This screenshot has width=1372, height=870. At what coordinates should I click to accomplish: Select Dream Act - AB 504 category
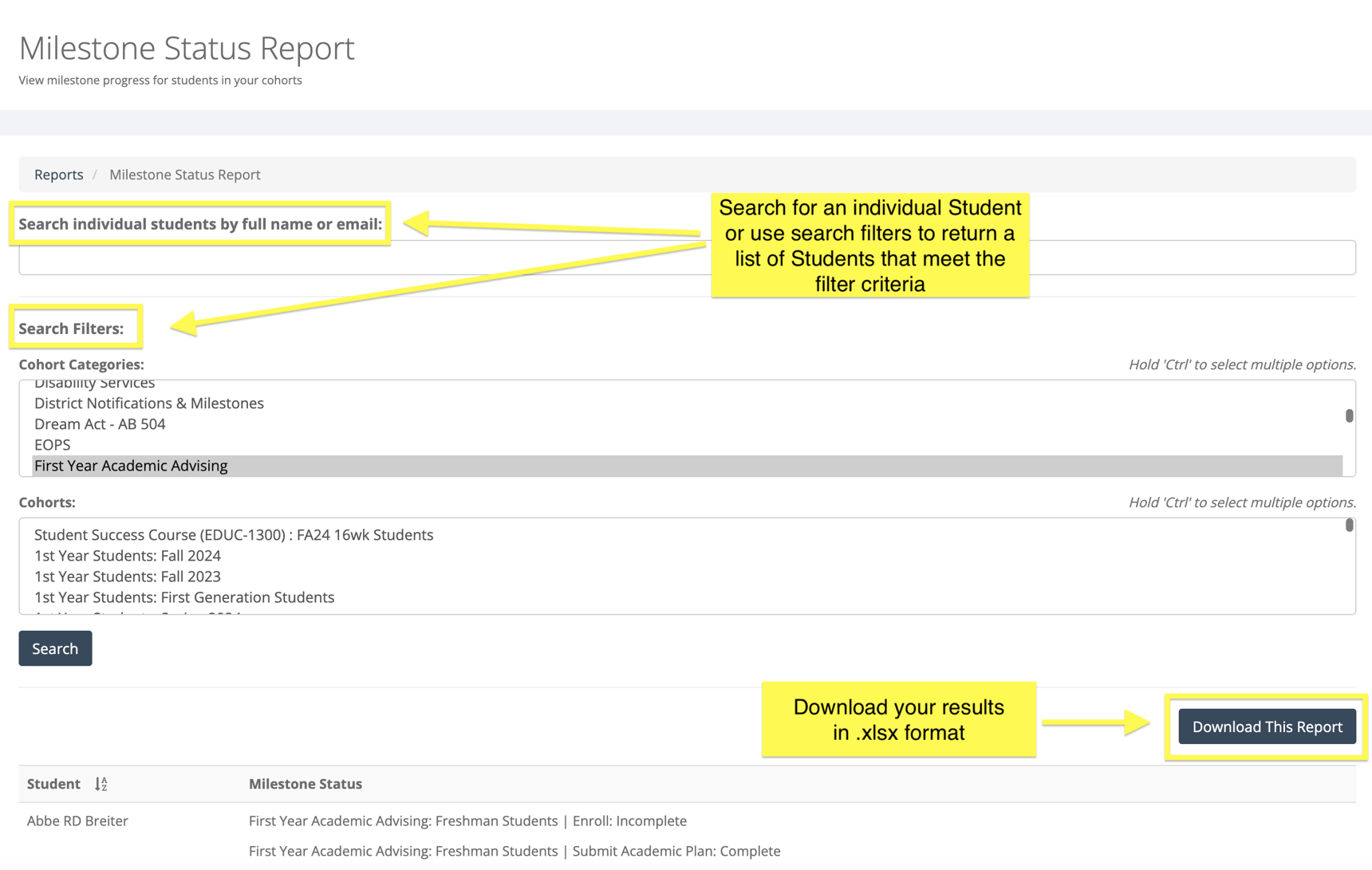click(100, 423)
